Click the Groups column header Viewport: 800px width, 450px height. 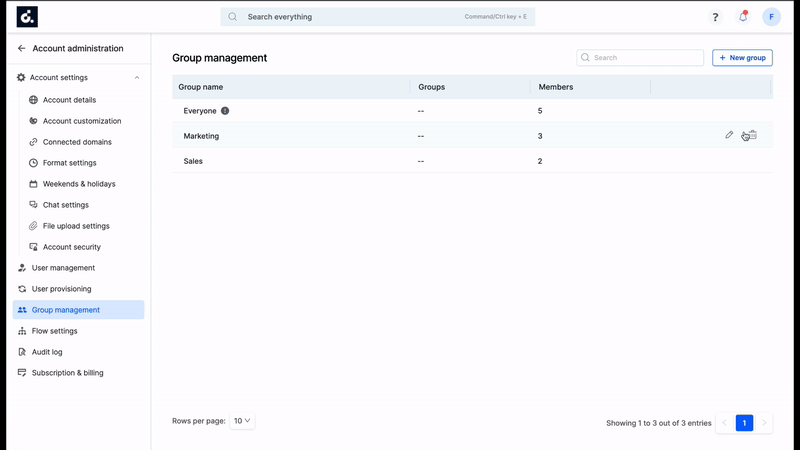[x=432, y=87]
